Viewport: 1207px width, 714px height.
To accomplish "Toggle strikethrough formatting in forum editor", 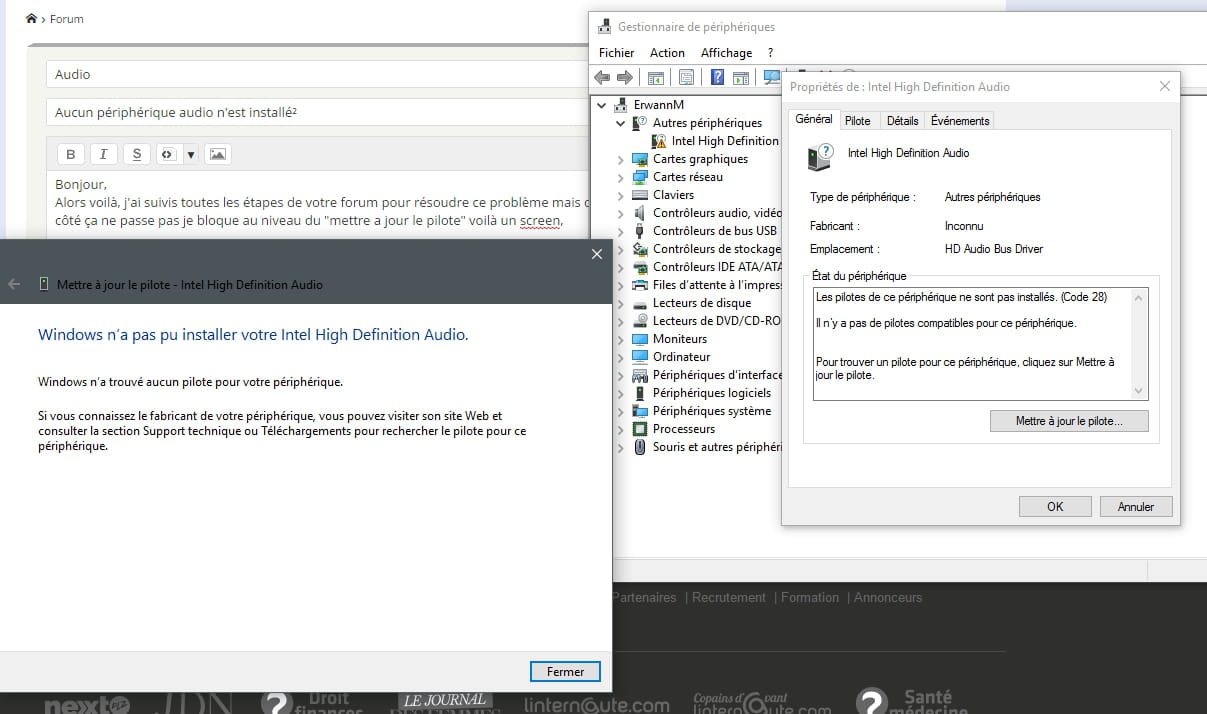I will tap(137, 154).
